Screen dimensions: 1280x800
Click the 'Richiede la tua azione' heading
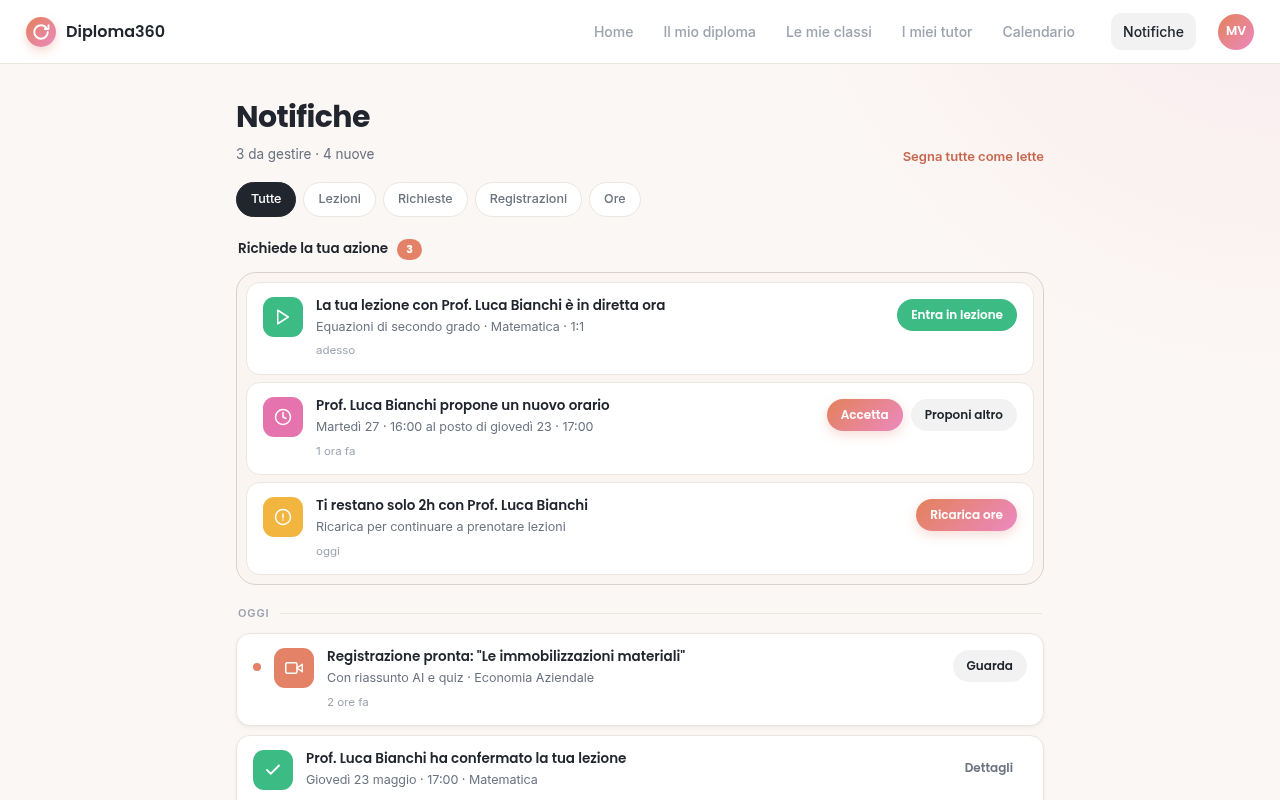click(x=313, y=248)
